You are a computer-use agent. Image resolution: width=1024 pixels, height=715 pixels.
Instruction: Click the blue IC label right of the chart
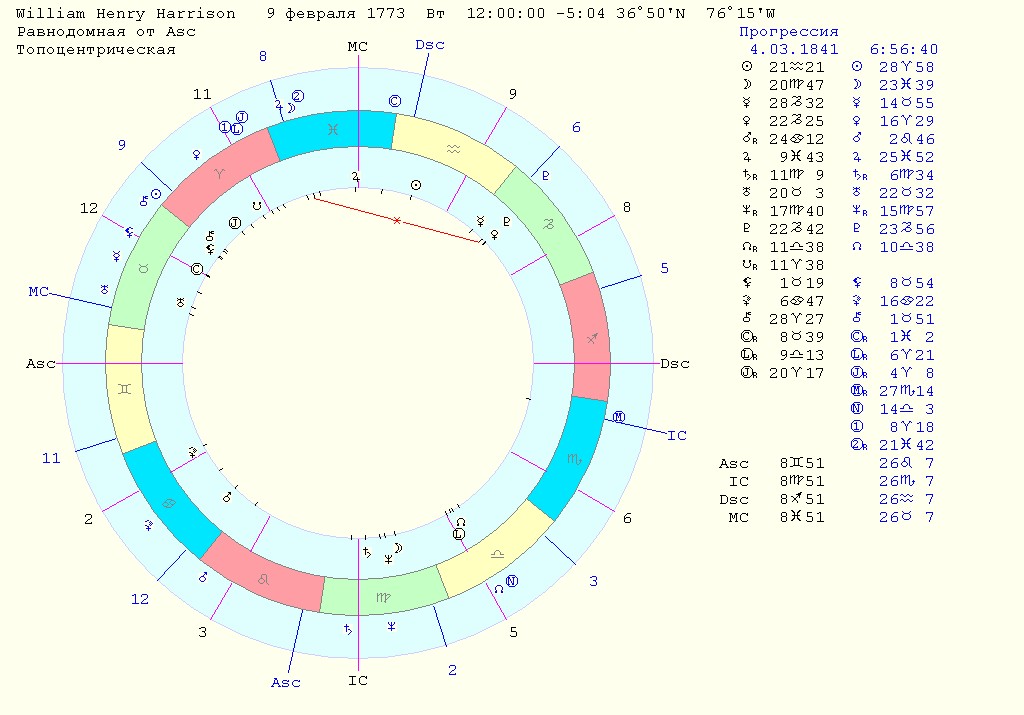pos(677,435)
